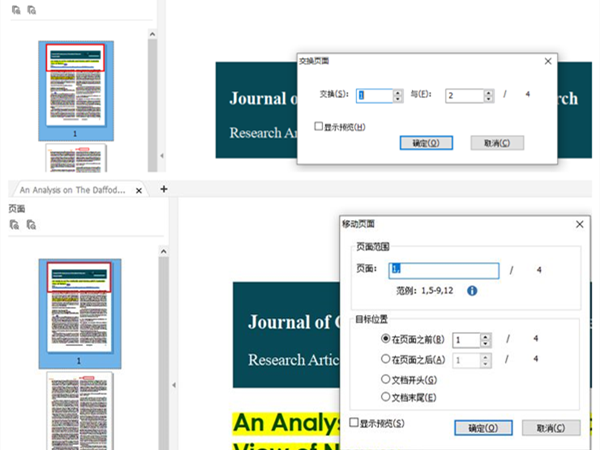Click the blue info icon beside 范例

[472, 290]
